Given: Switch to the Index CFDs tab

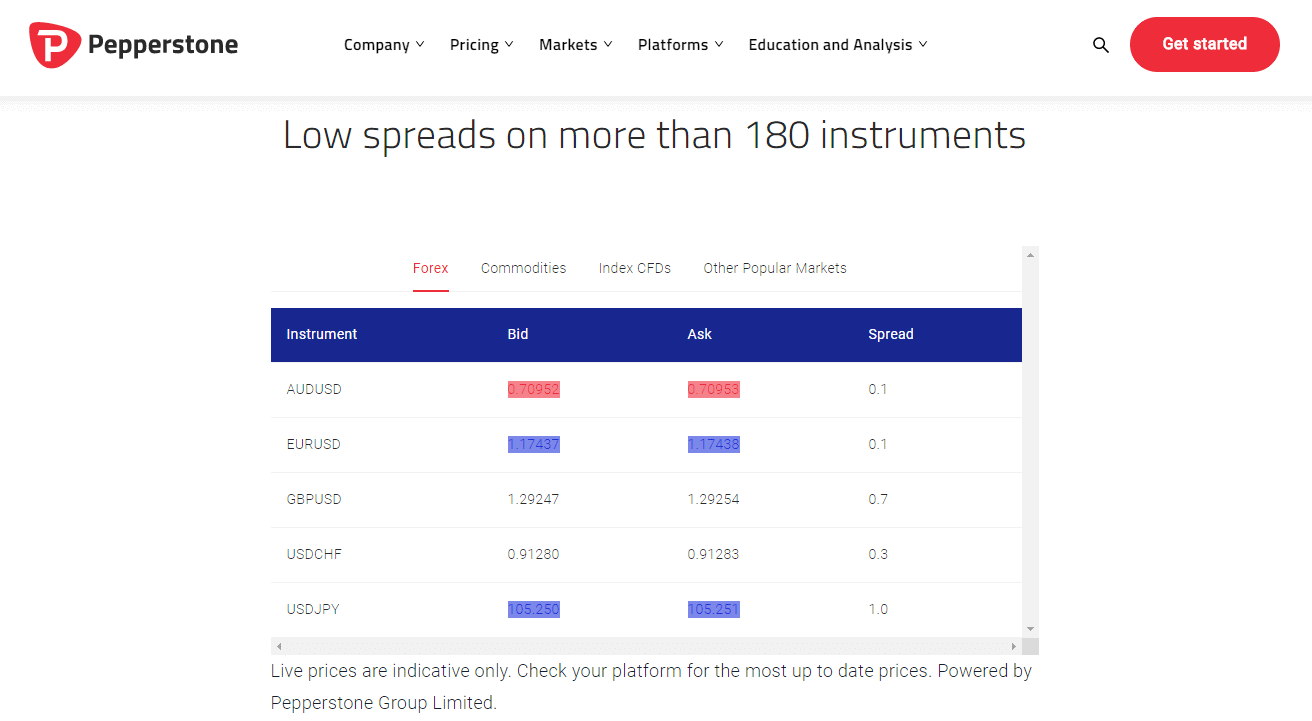Looking at the screenshot, I should (x=635, y=268).
